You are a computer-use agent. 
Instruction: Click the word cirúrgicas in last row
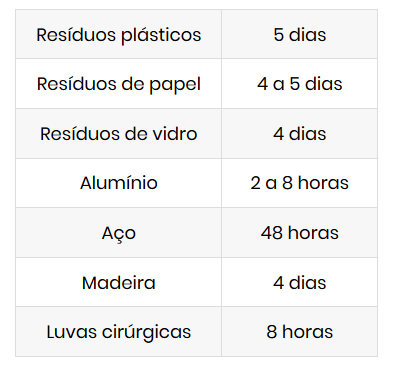tap(146, 333)
